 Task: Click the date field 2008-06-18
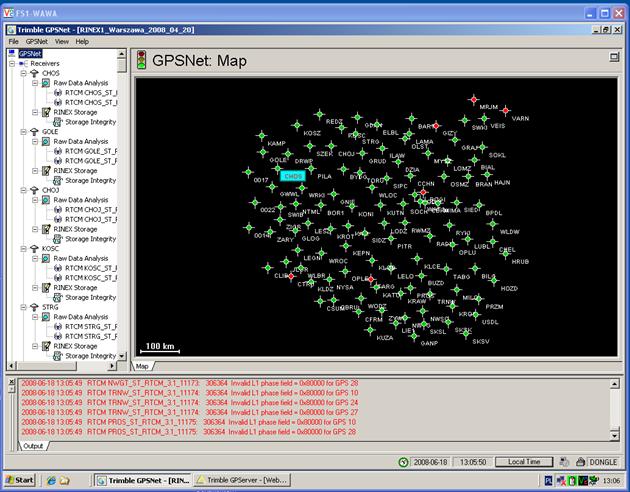[430, 462]
